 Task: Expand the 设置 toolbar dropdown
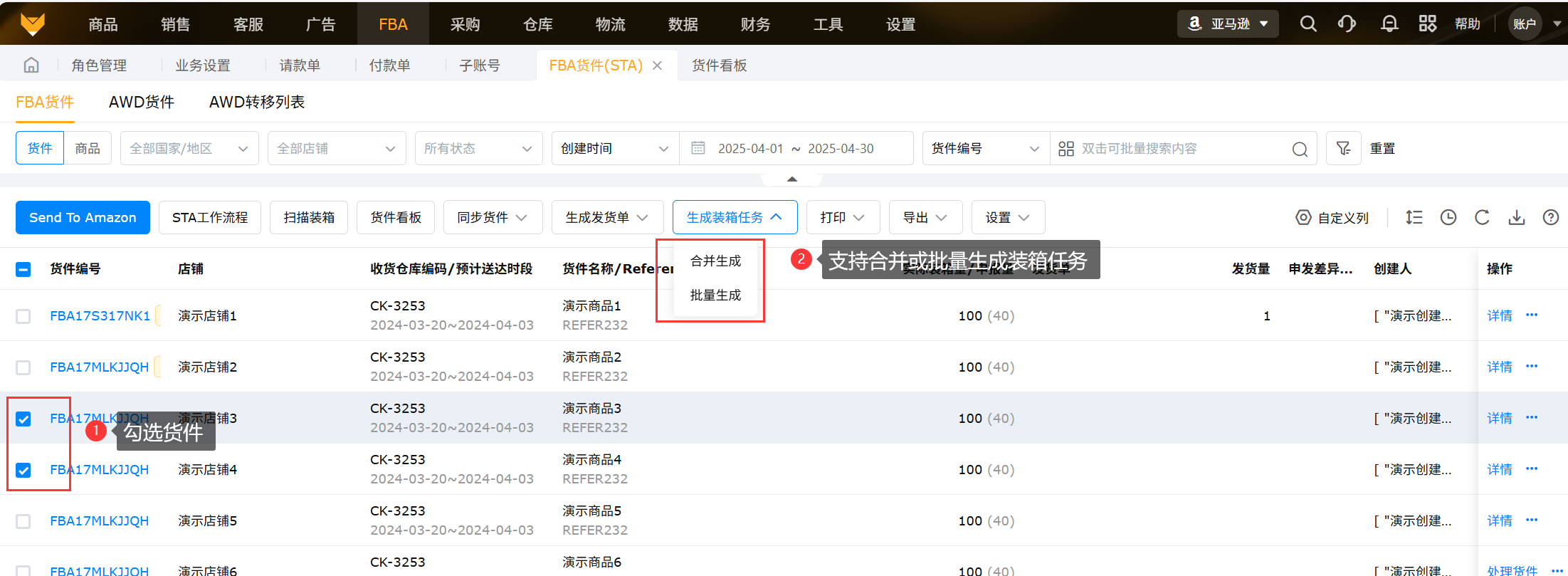1008,217
